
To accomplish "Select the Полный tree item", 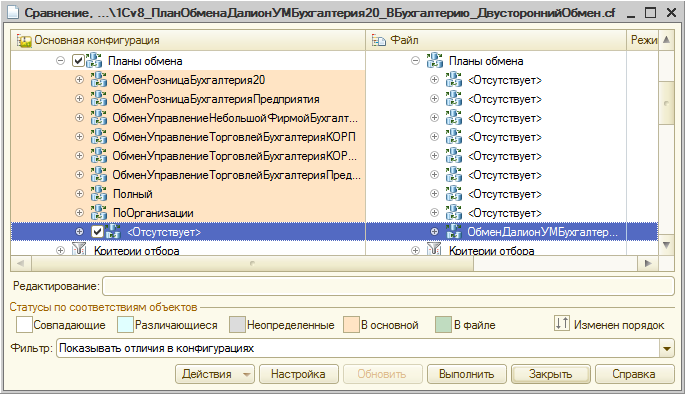I will (133, 194).
